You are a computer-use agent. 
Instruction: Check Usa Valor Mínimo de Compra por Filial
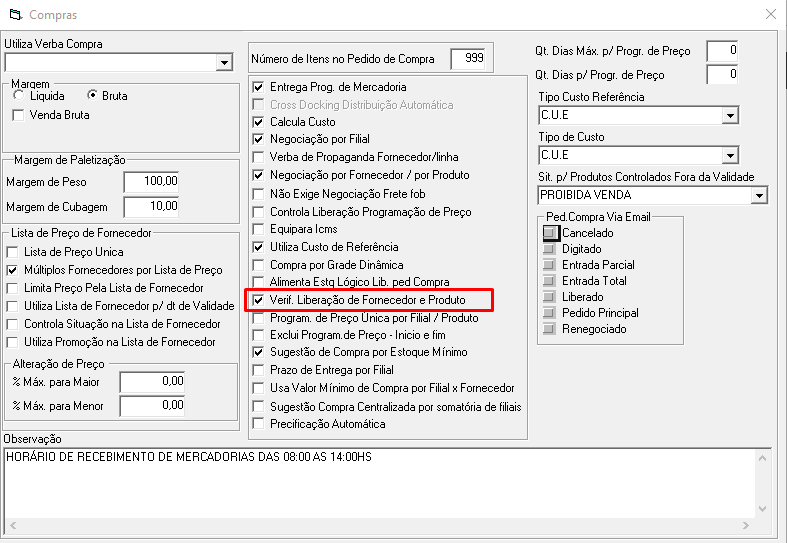pos(258,388)
